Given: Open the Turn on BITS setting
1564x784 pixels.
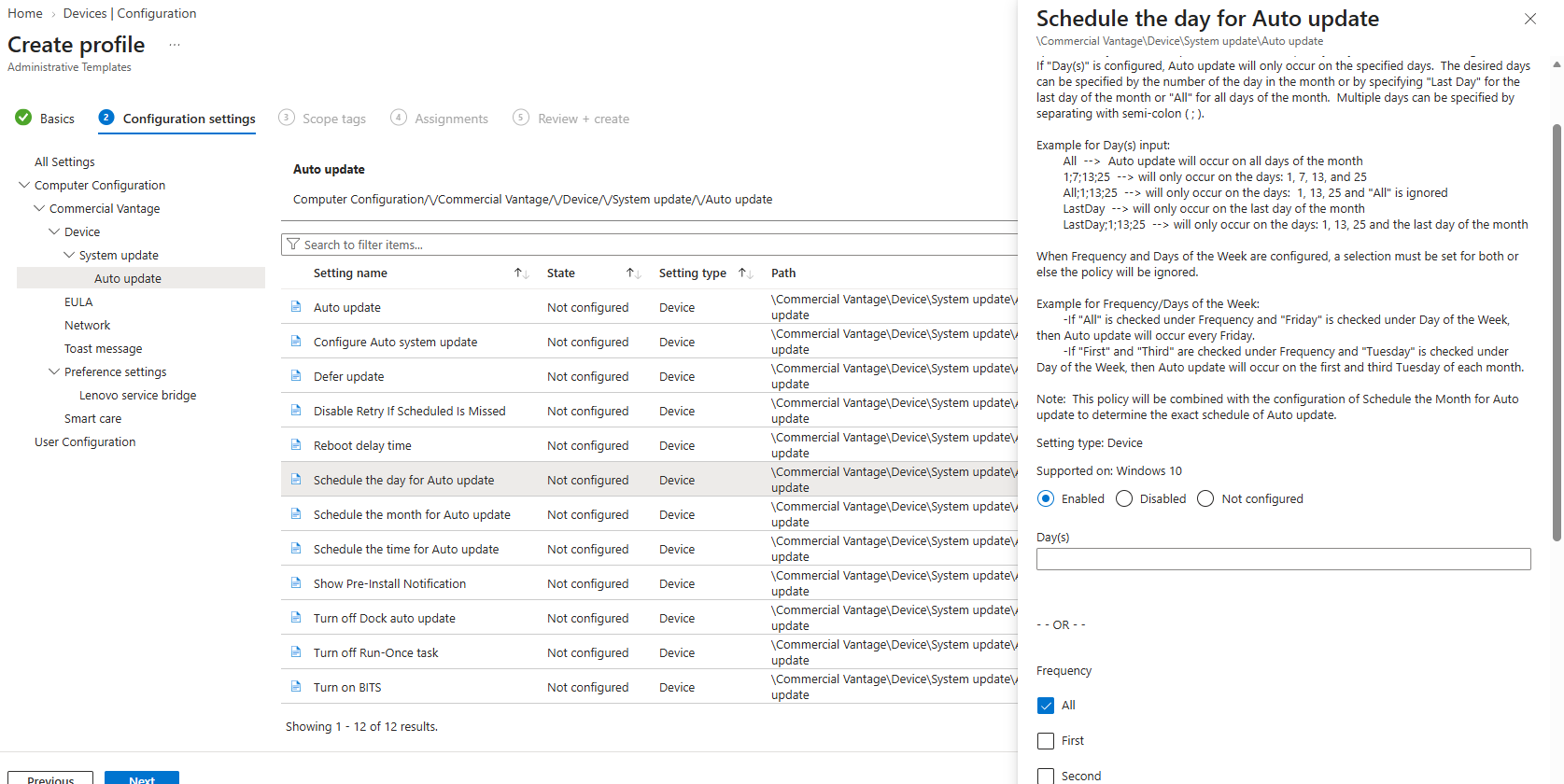Looking at the screenshot, I should [x=347, y=688].
